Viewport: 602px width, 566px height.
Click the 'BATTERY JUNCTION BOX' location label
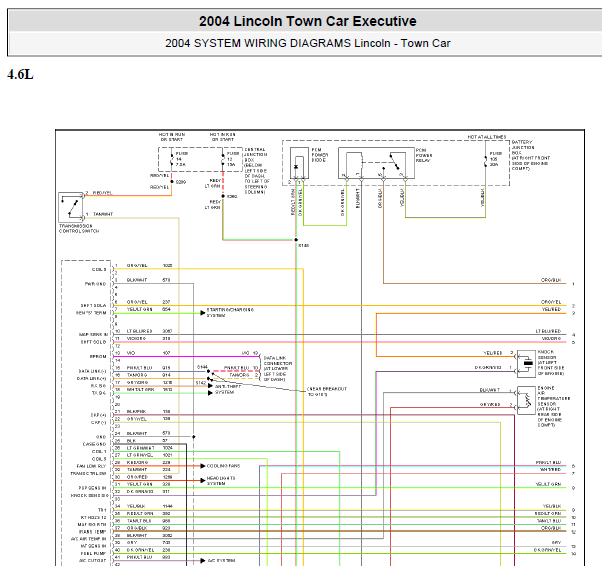tap(530, 155)
